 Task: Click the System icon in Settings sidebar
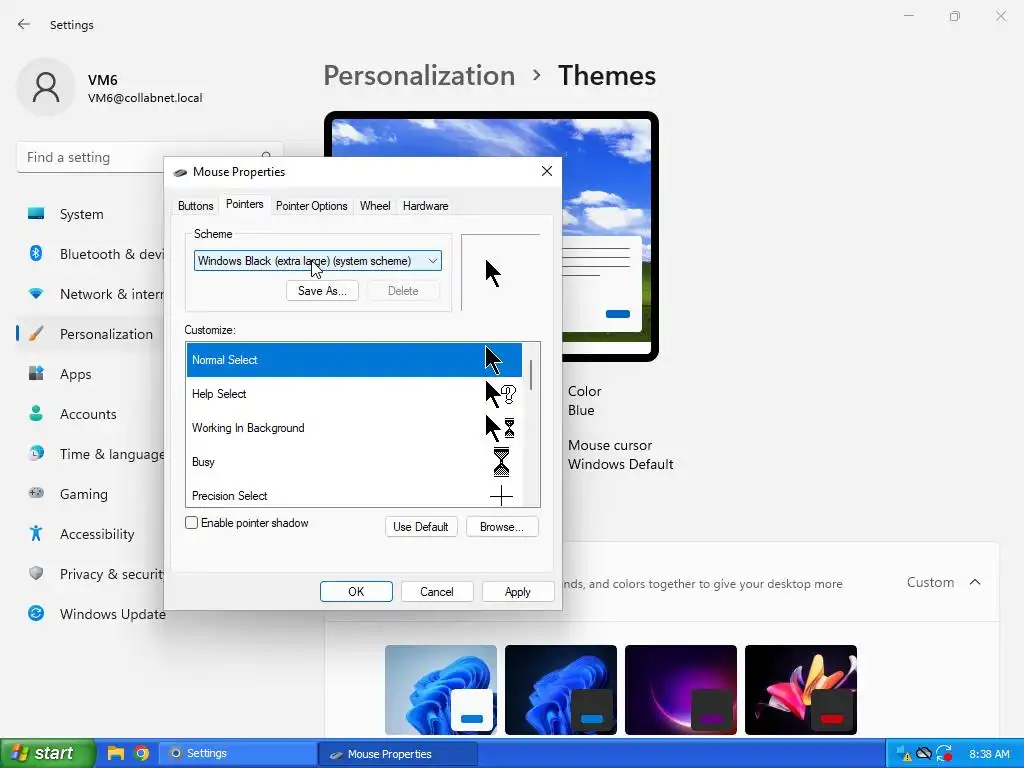[36, 214]
